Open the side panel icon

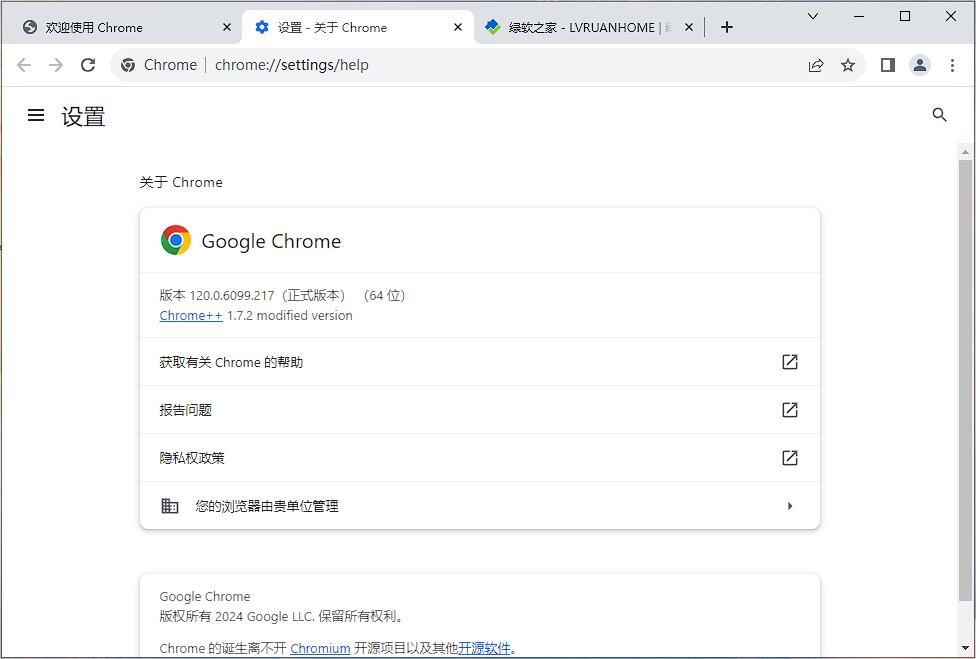coord(887,65)
